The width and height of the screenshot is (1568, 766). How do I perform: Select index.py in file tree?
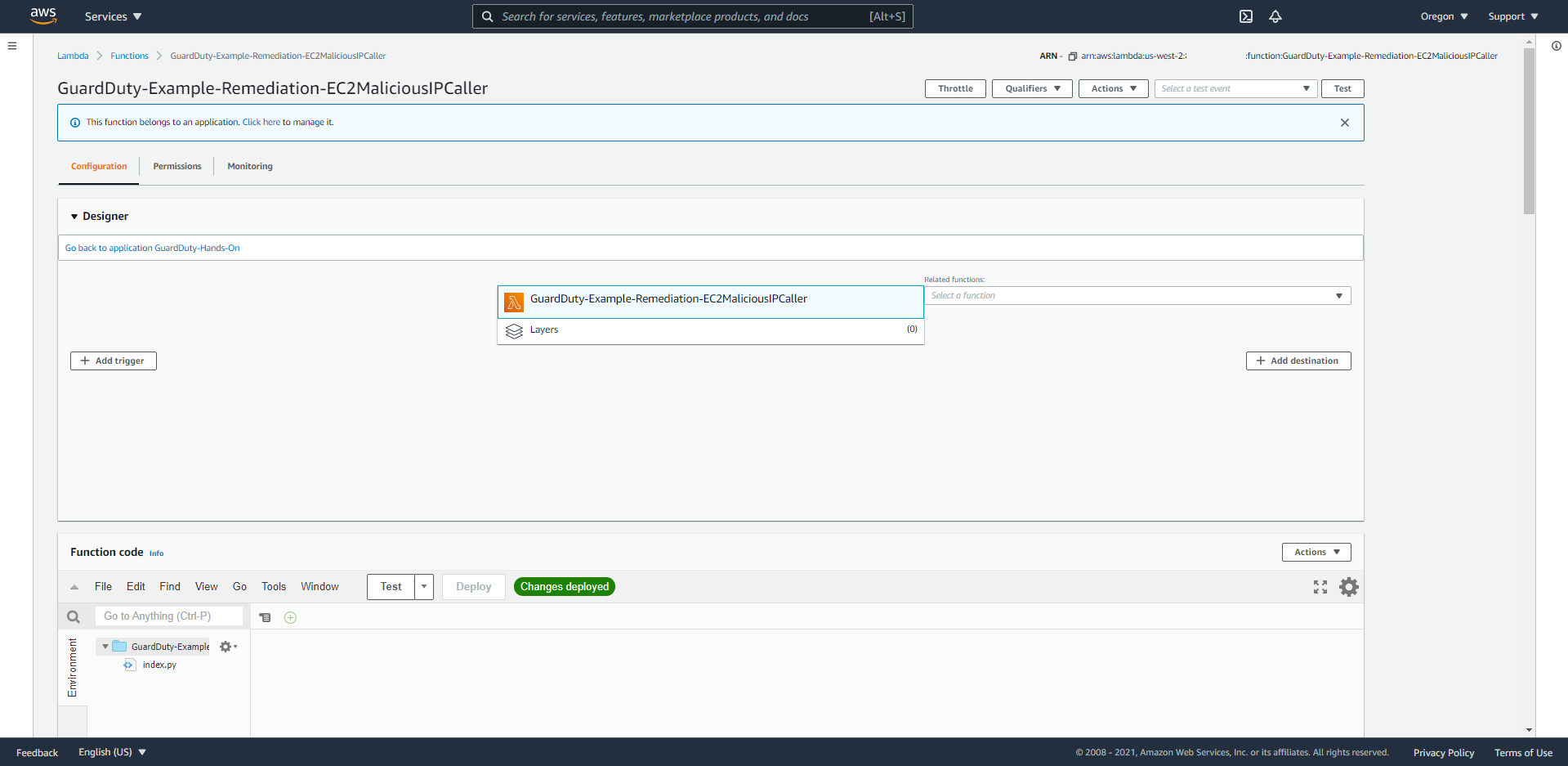click(159, 665)
